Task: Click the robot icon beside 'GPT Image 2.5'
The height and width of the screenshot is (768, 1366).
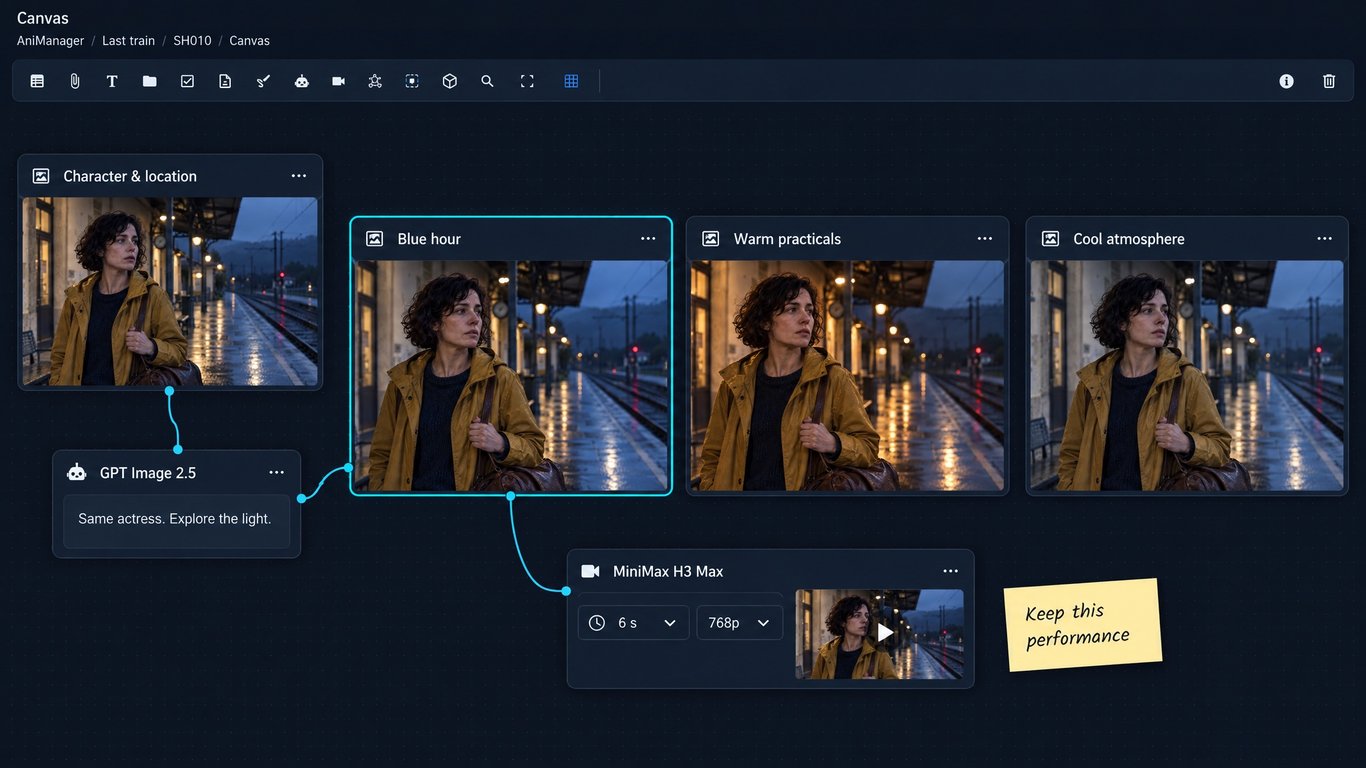Action: tap(76, 473)
